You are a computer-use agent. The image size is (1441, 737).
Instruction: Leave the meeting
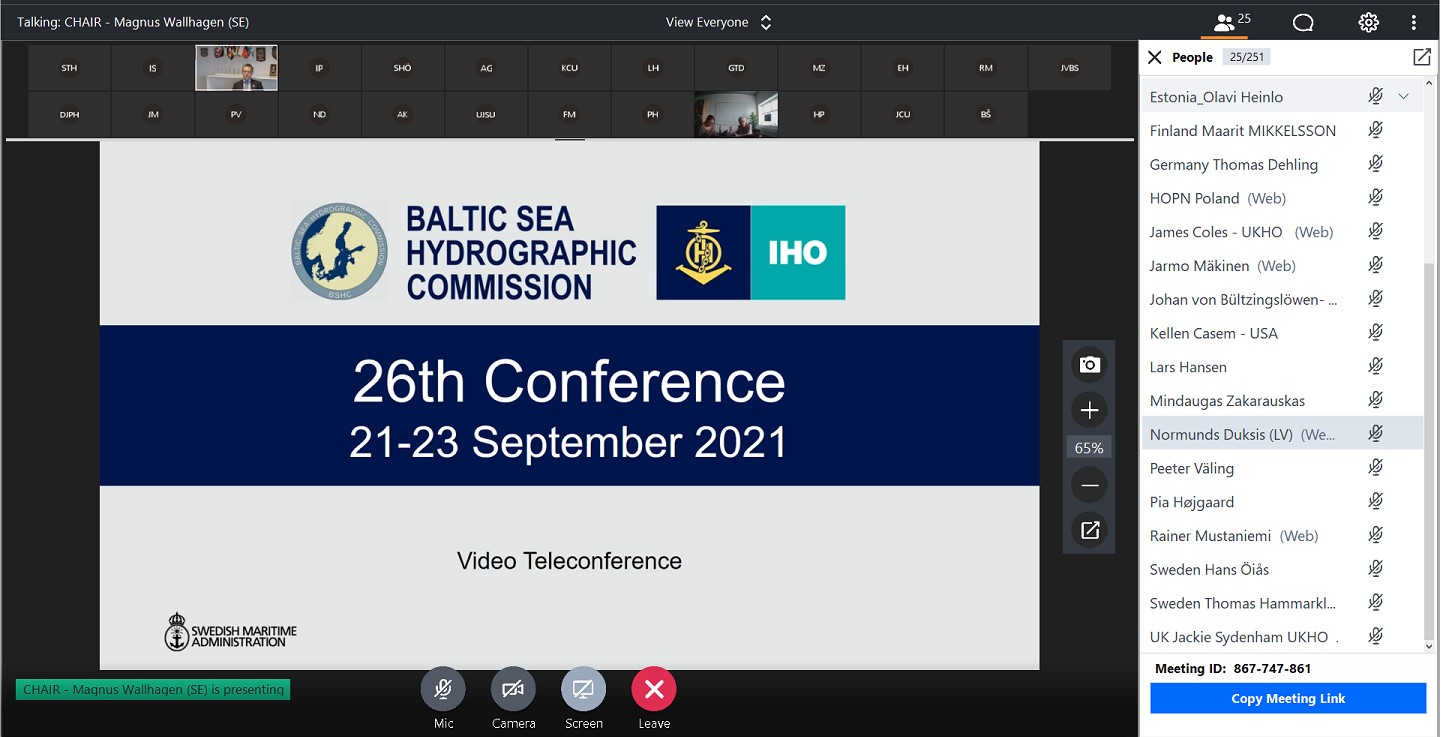[654, 689]
